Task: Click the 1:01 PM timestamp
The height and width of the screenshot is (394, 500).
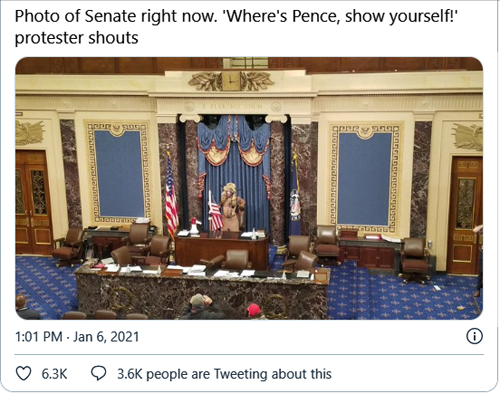Action: [x=39, y=337]
